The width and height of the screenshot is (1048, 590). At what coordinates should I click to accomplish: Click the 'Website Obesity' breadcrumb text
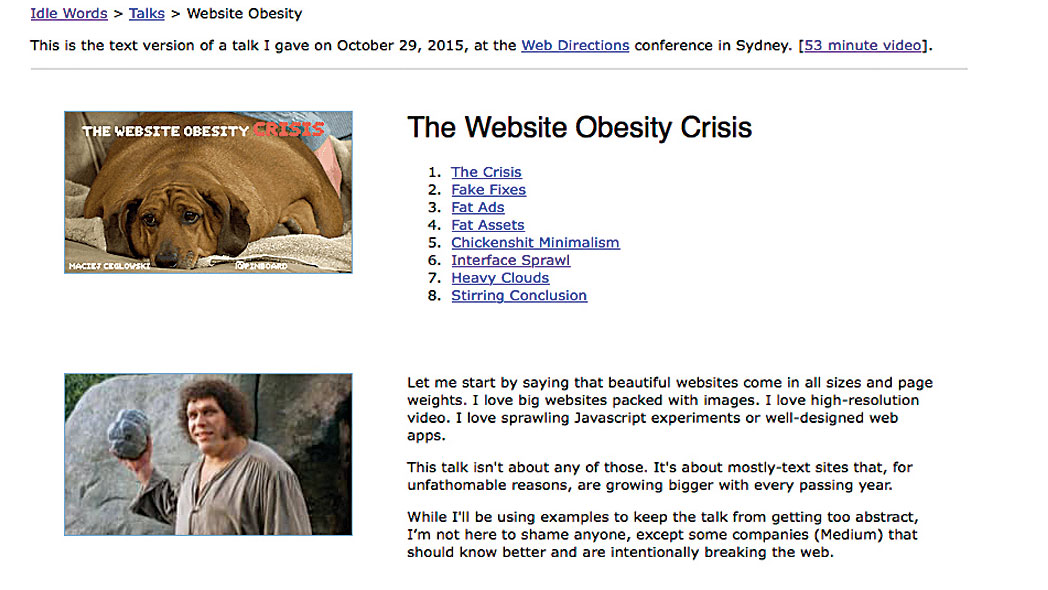click(244, 14)
